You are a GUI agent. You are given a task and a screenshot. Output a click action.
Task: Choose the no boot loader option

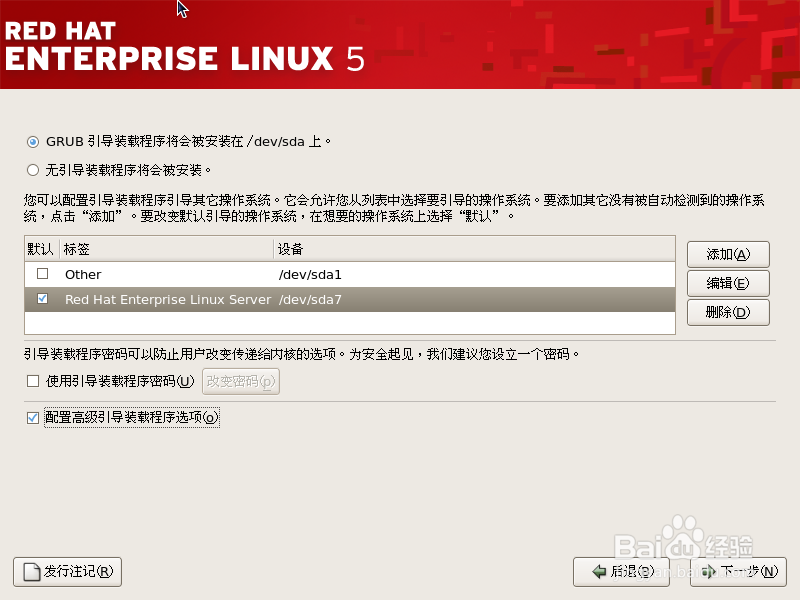[x=32, y=169]
